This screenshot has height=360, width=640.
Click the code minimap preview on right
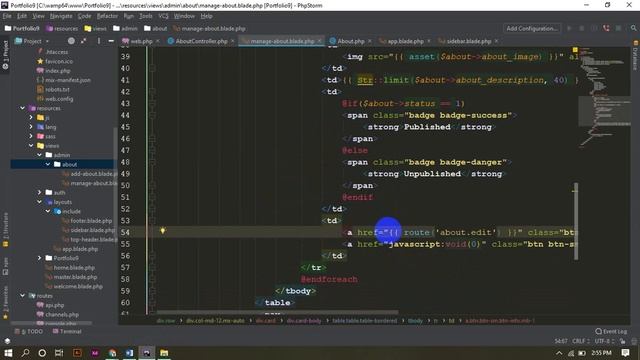pos(604,98)
